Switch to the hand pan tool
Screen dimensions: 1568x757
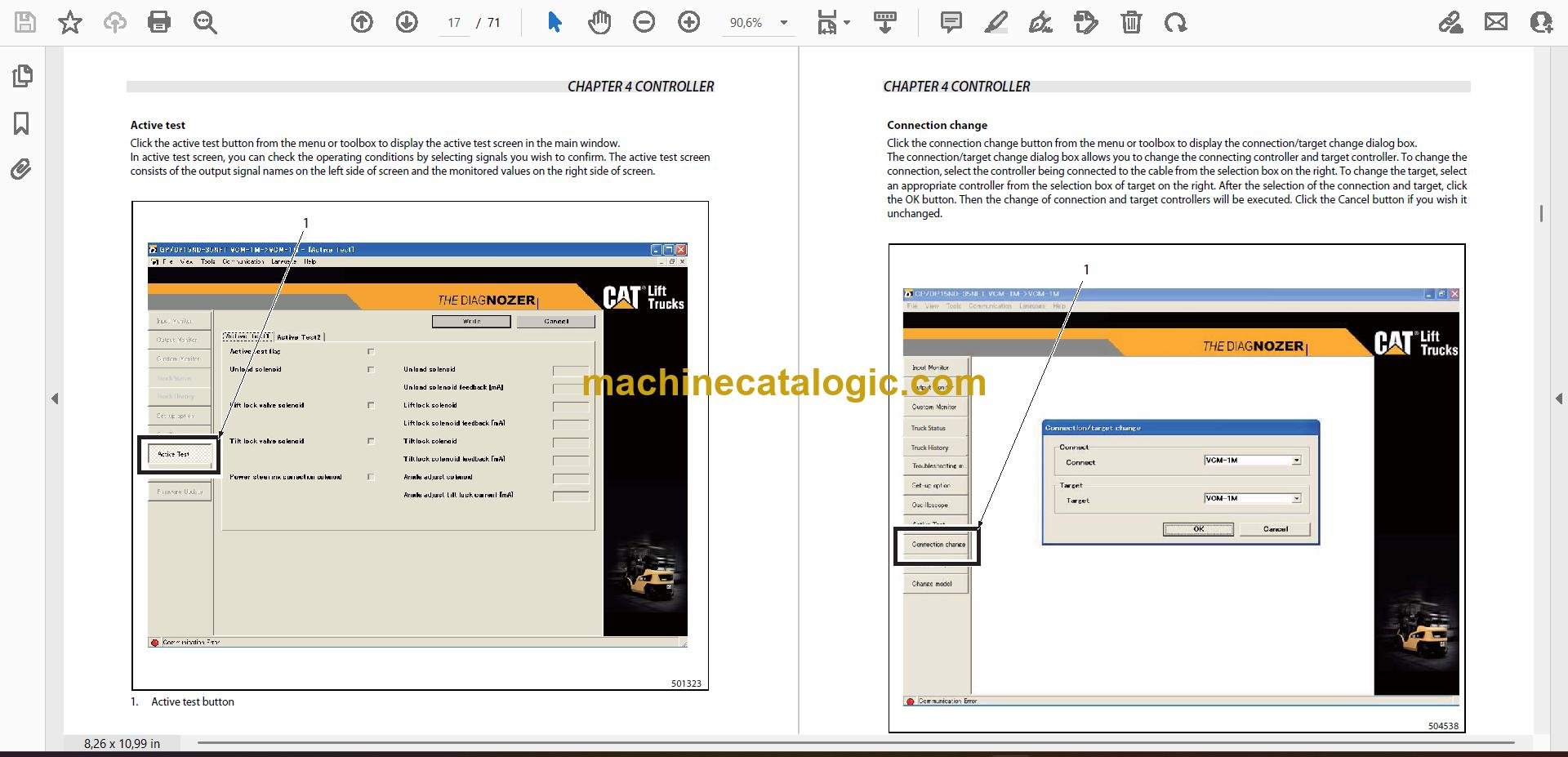(x=599, y=22)
